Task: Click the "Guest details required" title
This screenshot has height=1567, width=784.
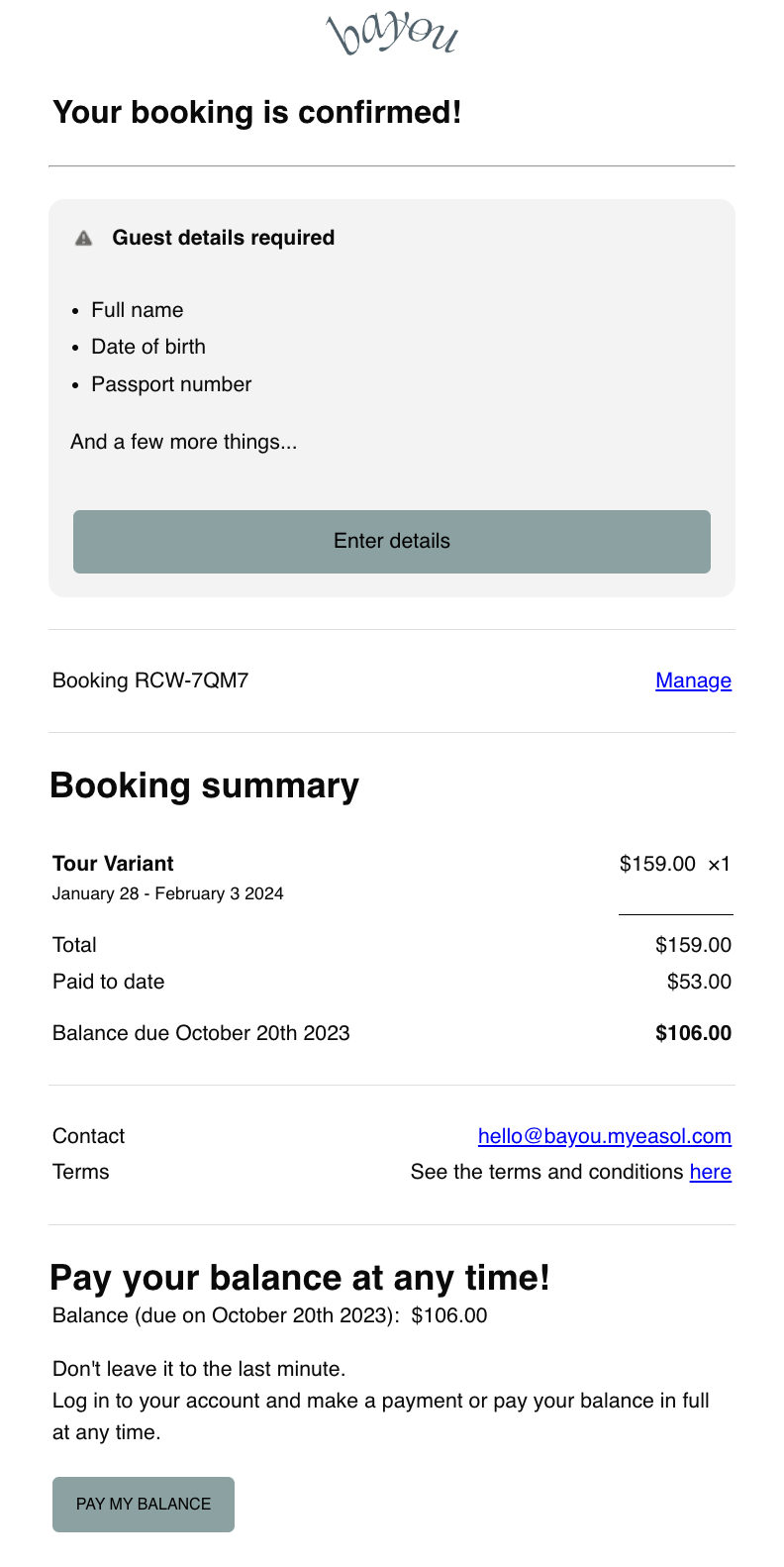Action: (224, 238)
